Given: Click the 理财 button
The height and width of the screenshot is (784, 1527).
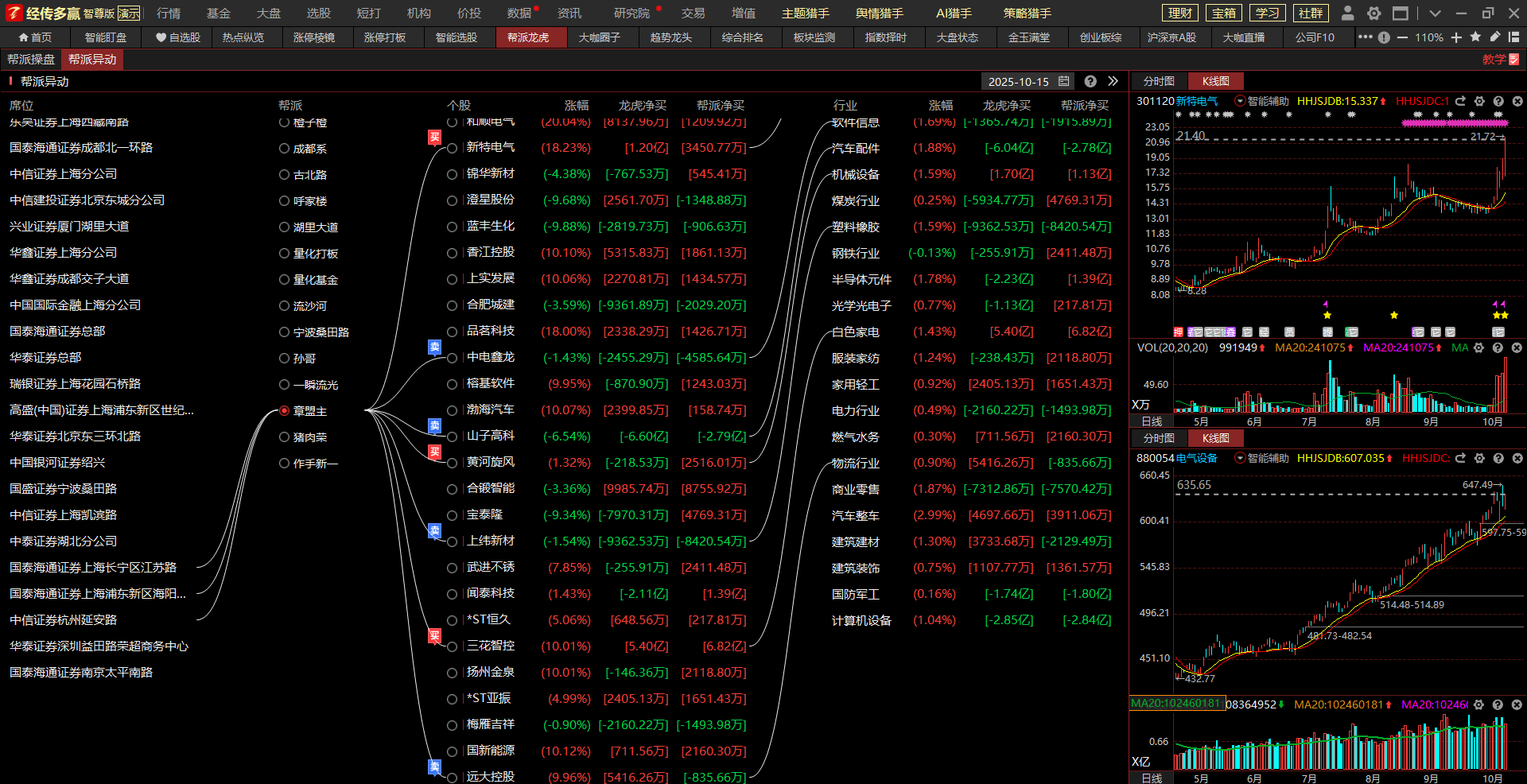Looking at the screenshot, I should click(x=1180, y=13).
